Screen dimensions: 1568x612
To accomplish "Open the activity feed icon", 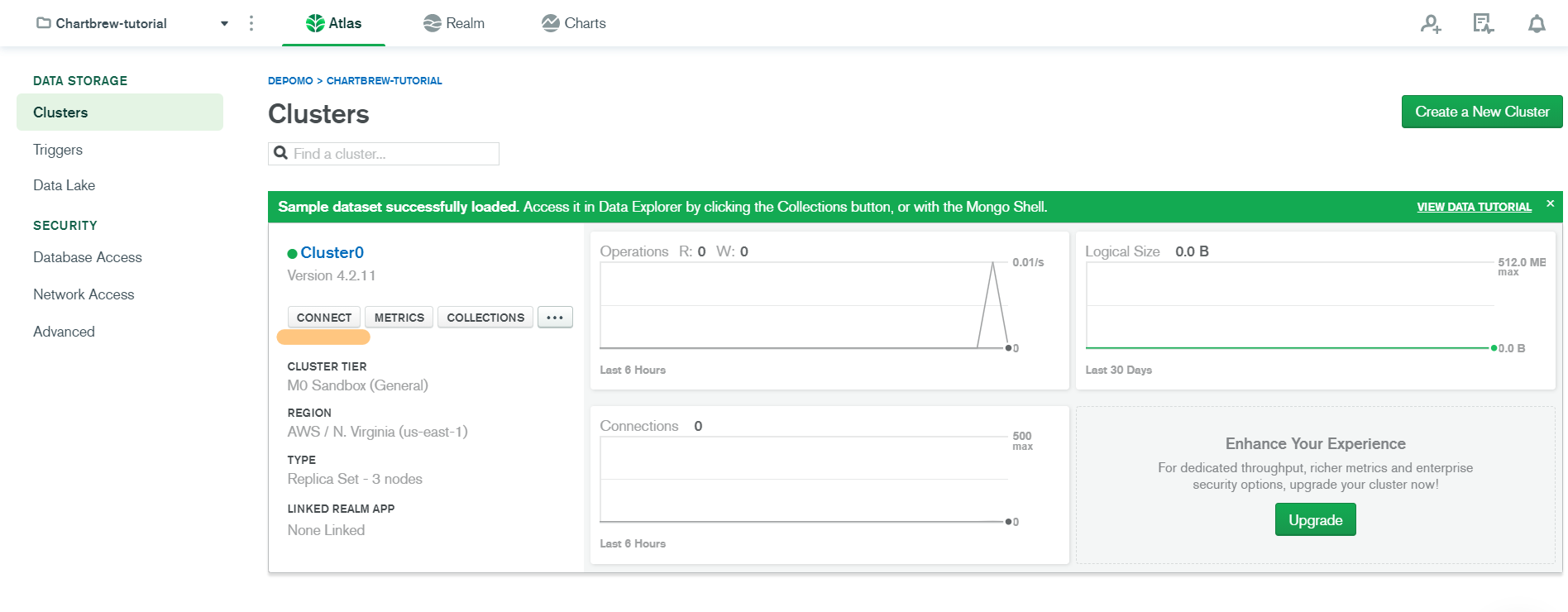I will pyautogui.click(x=1484, y=24).
